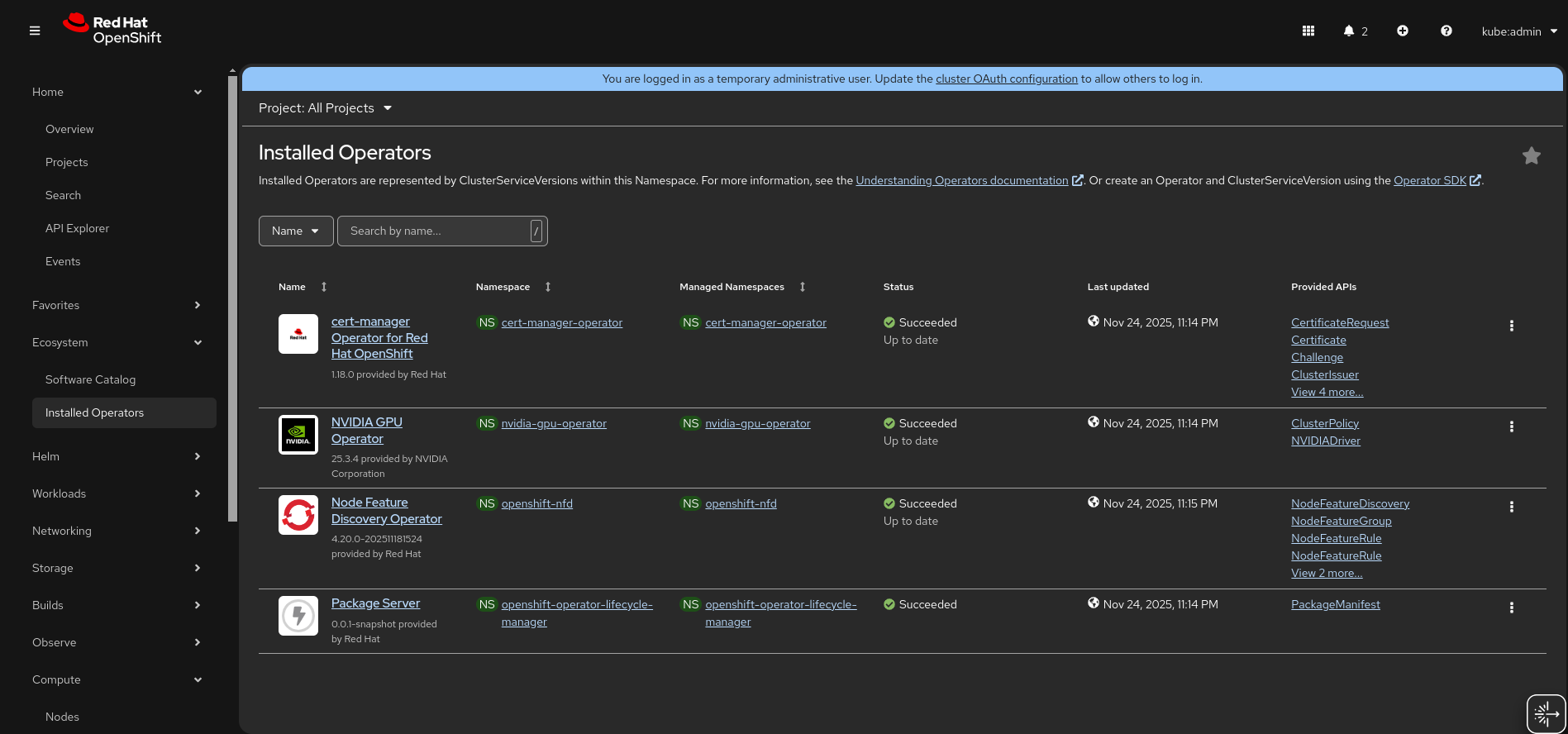Open the help question mark menu
This screenshot has height=734, width=1568.
tap(1446, 31)
